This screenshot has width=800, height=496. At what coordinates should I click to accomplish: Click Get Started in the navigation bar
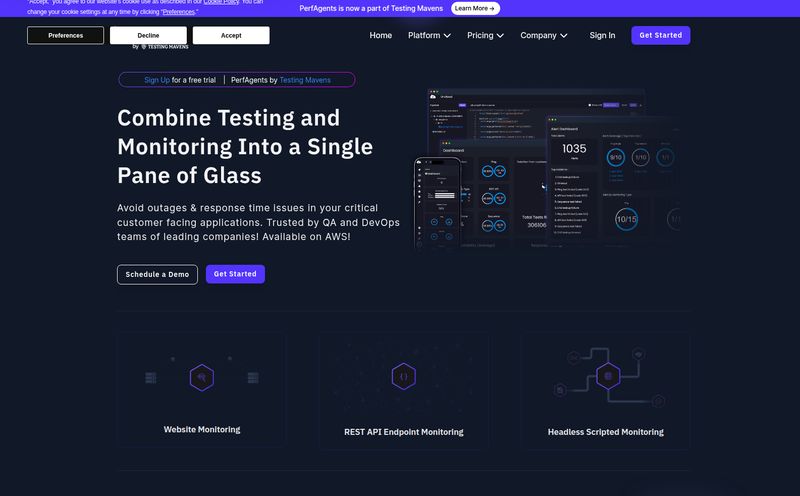(661, 35)
